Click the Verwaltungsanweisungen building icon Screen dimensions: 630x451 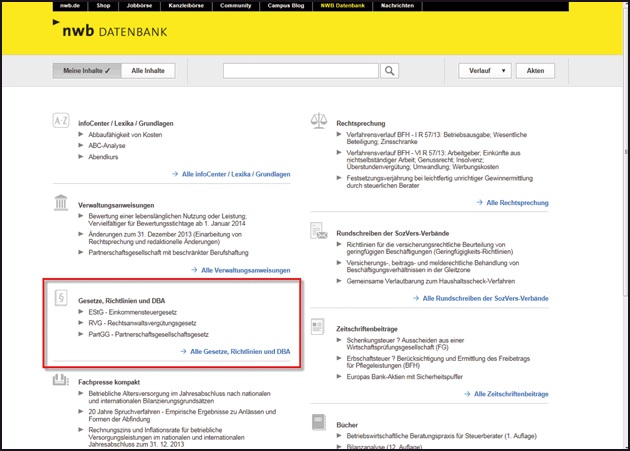[60, 205]
